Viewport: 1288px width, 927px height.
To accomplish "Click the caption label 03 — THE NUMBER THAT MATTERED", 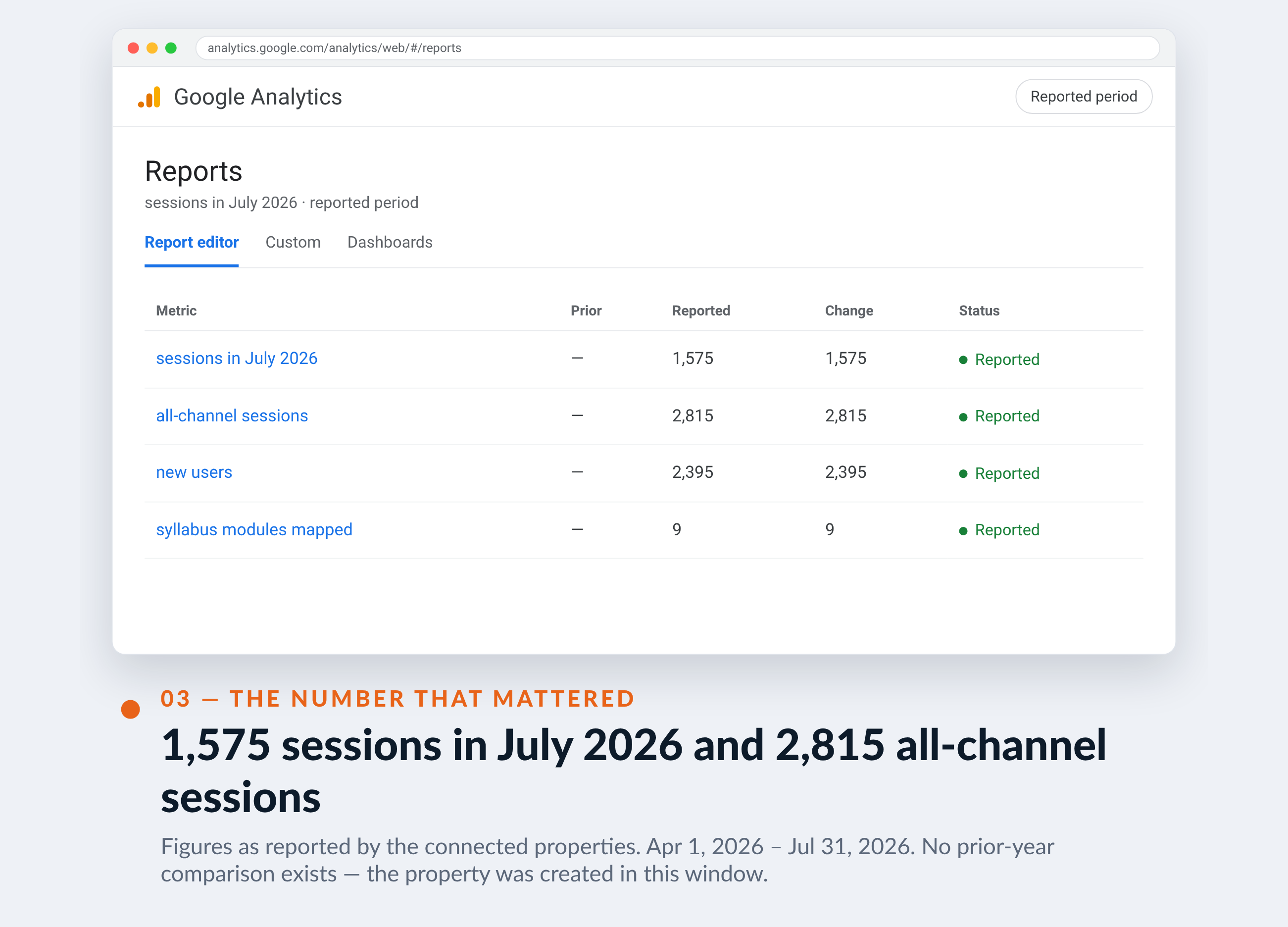I will click(x=397, y=699).
